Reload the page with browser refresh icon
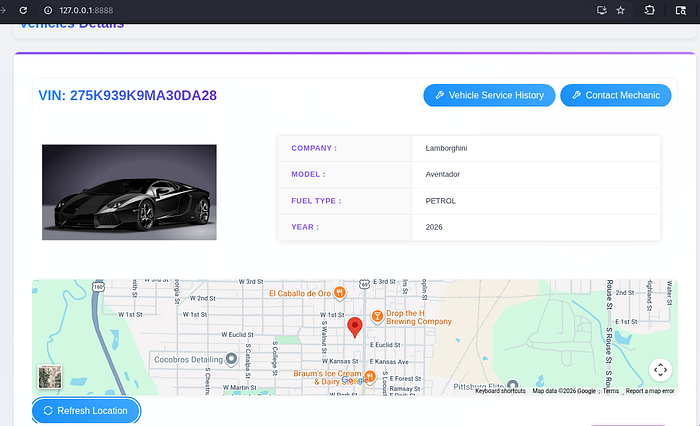This screenshot has width=700, height=426. point(23,10)
